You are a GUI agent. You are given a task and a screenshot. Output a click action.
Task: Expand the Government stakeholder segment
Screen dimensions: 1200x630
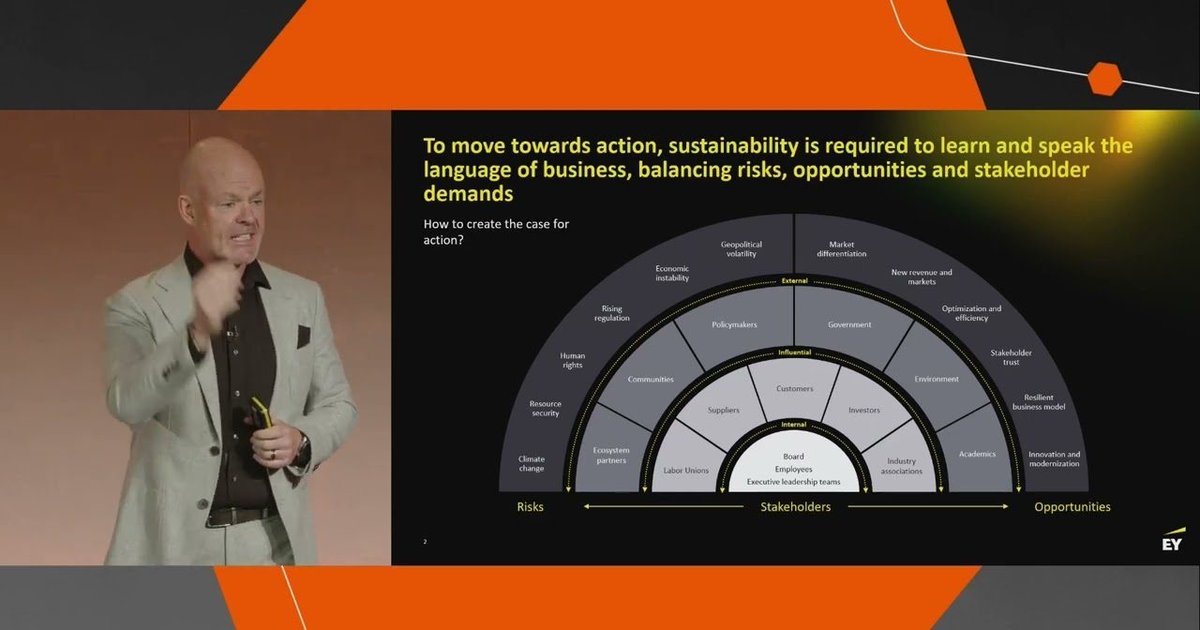848,324
